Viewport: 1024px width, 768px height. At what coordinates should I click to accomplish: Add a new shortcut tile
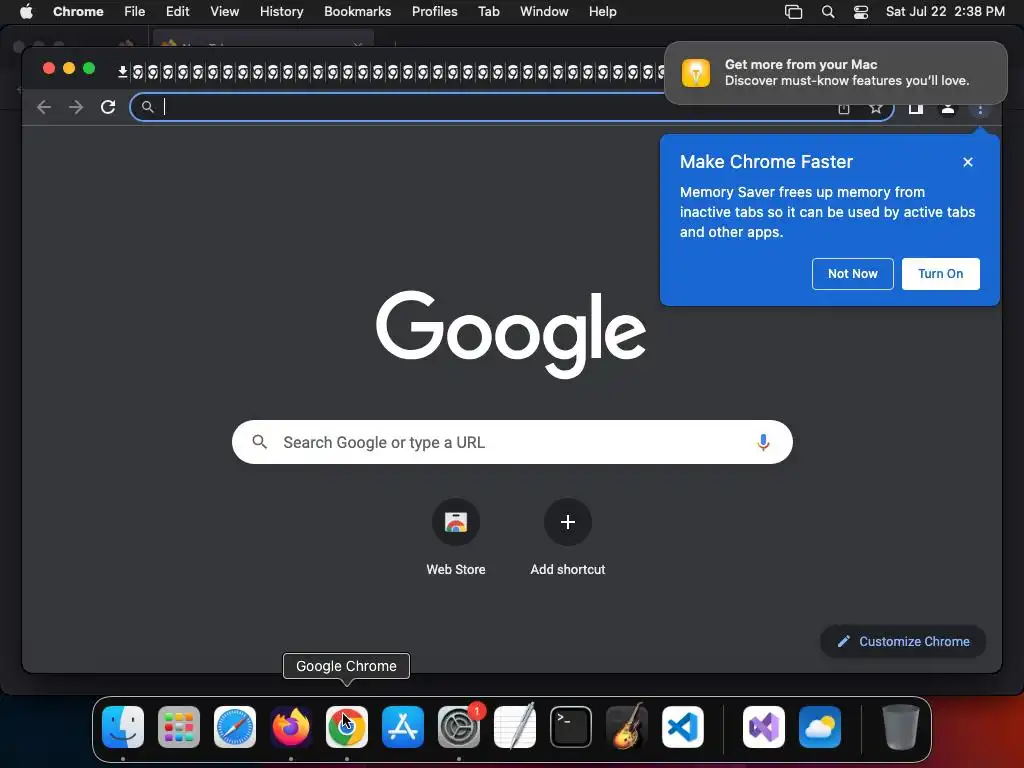click(568, 538)
